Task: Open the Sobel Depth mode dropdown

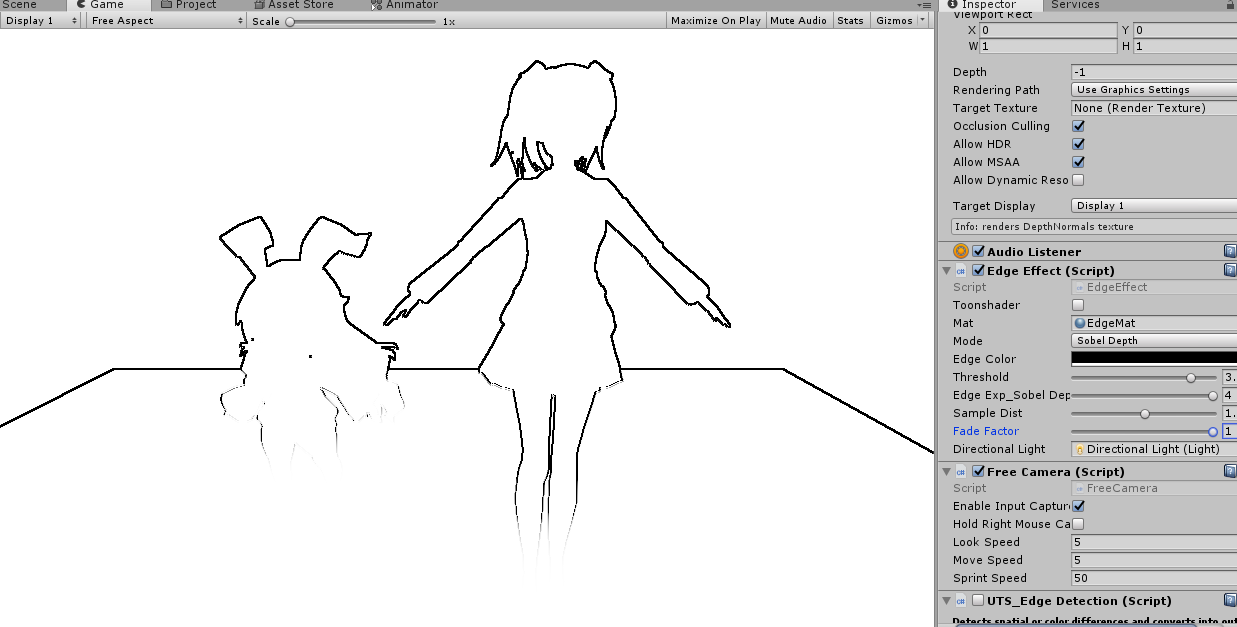Action: click(x=1152, y=341)
